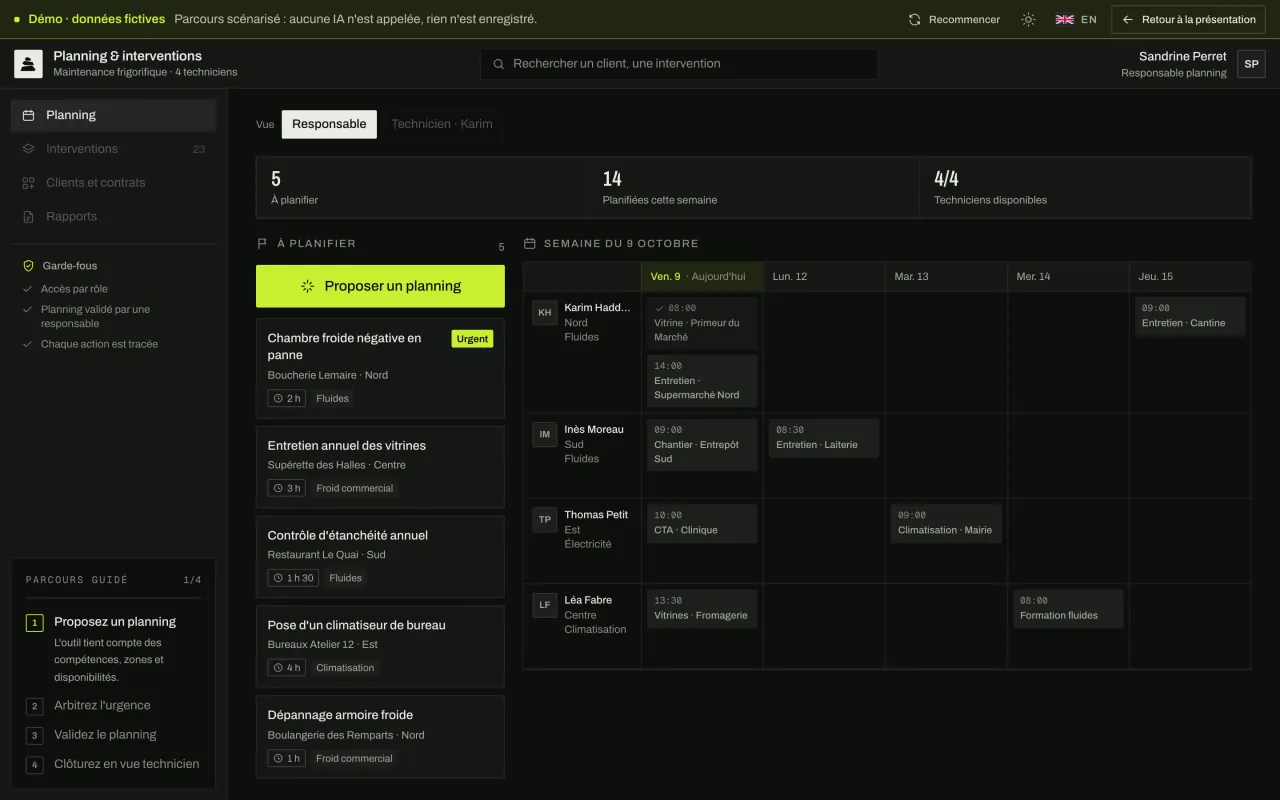Click the LF technician avatar

click(x=544, y=605)
